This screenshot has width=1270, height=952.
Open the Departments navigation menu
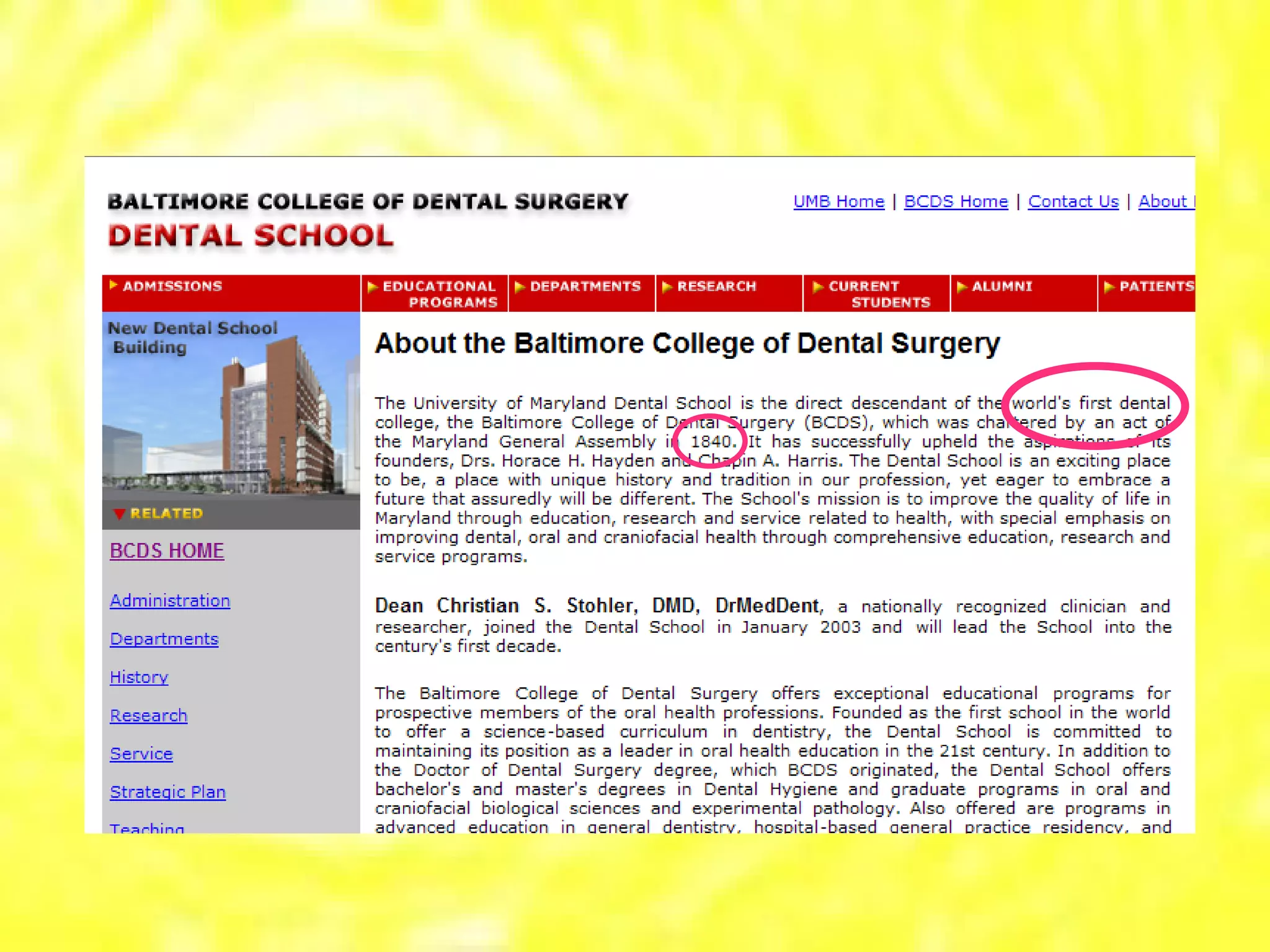pos(584,286)
